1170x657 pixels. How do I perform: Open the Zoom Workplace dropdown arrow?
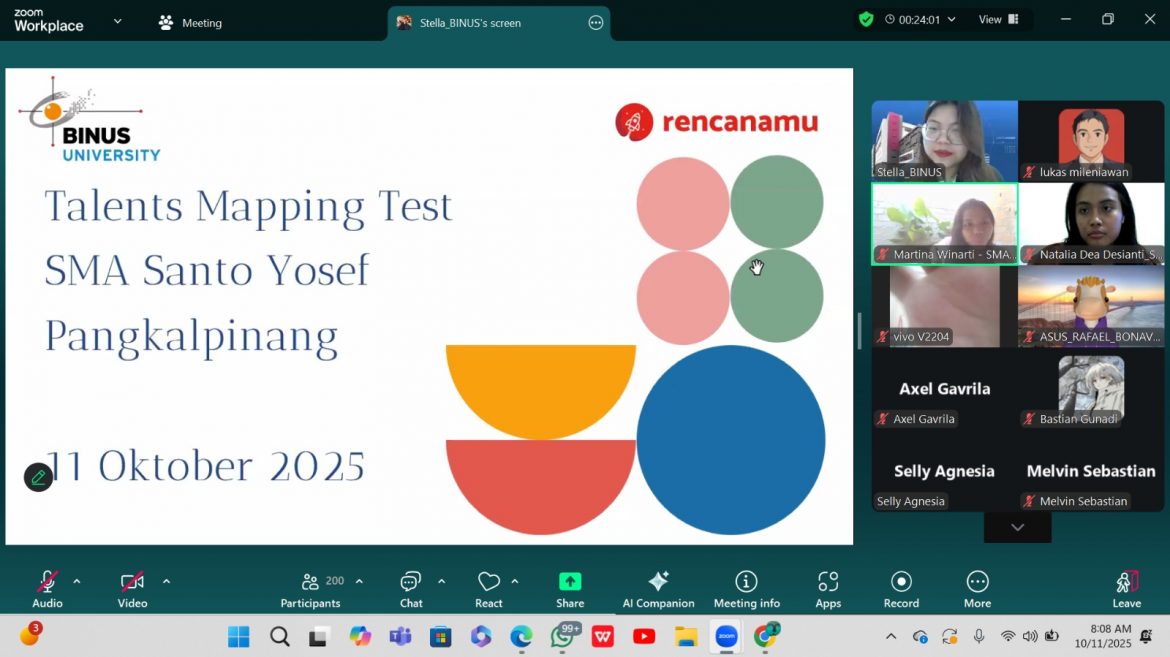[118, 21]
